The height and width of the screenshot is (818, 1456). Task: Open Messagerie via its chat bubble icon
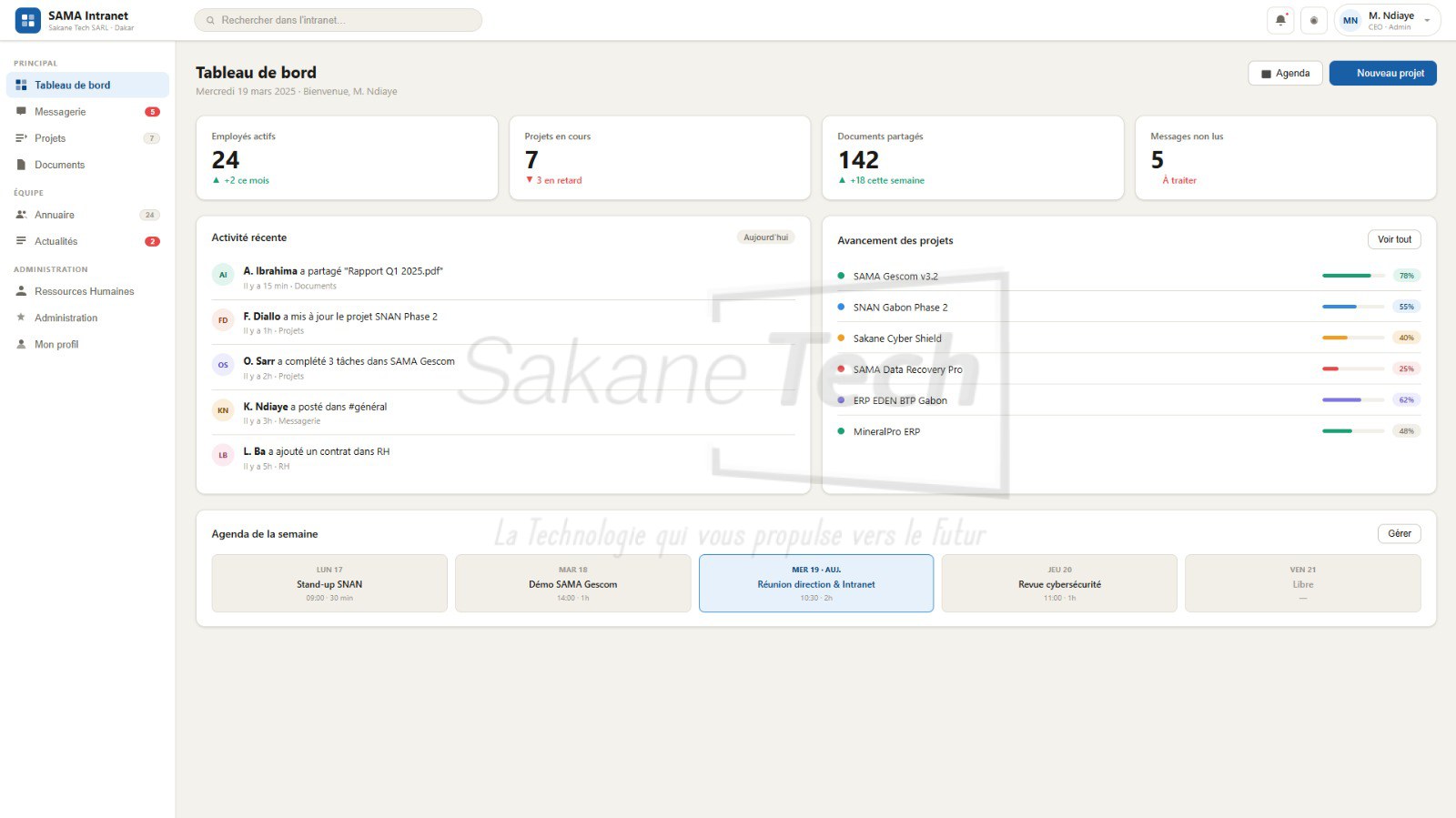pos(21,111)
